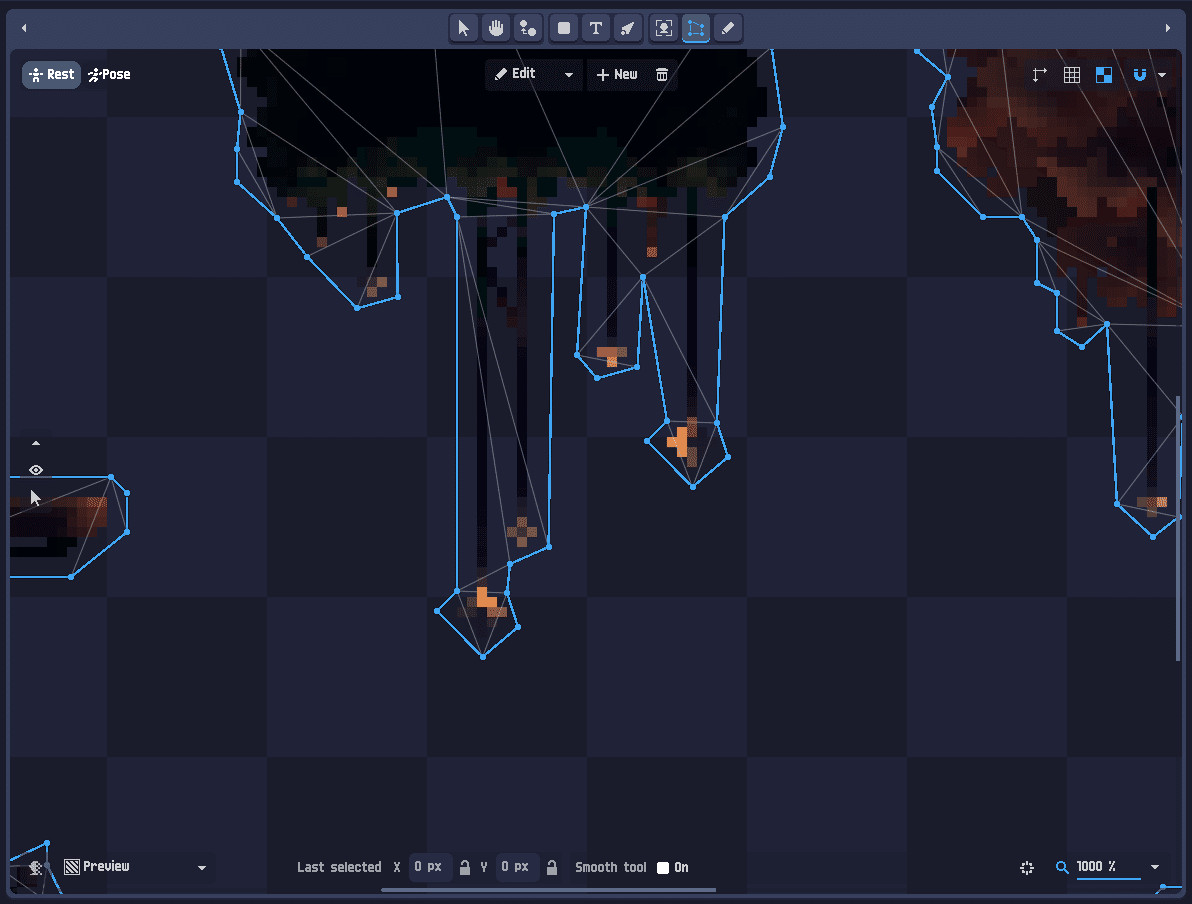Click the portrait frame tool

click(664, 29)
